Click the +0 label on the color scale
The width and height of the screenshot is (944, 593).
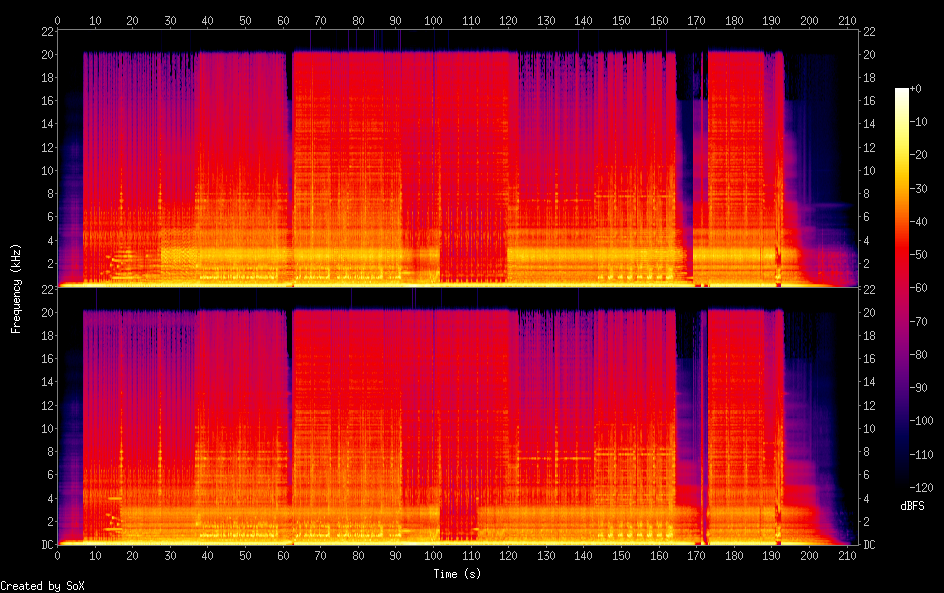point(916,89)
